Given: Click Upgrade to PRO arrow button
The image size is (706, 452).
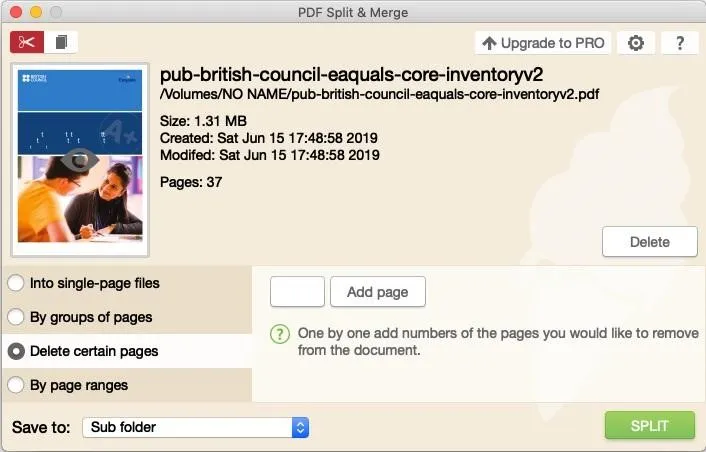Looking at the screenshot, I should point(543,43).
